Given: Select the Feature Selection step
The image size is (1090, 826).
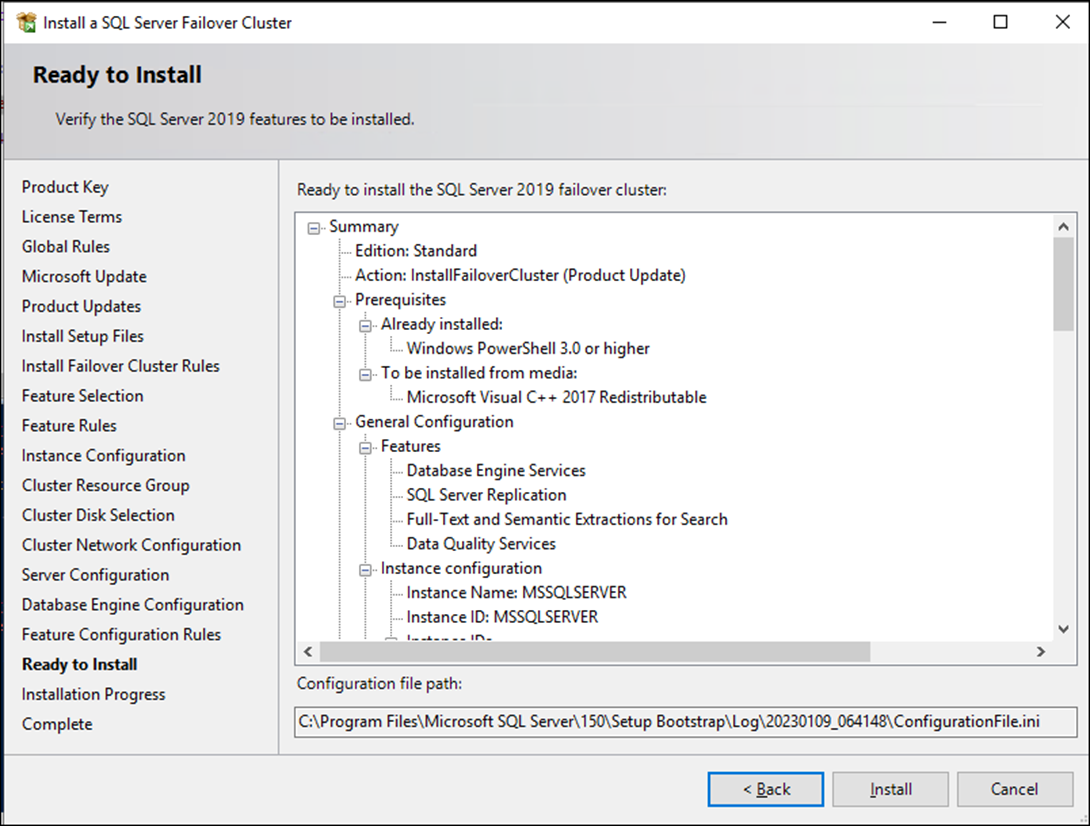Looking at the screenshot, I should pos(83,396).
